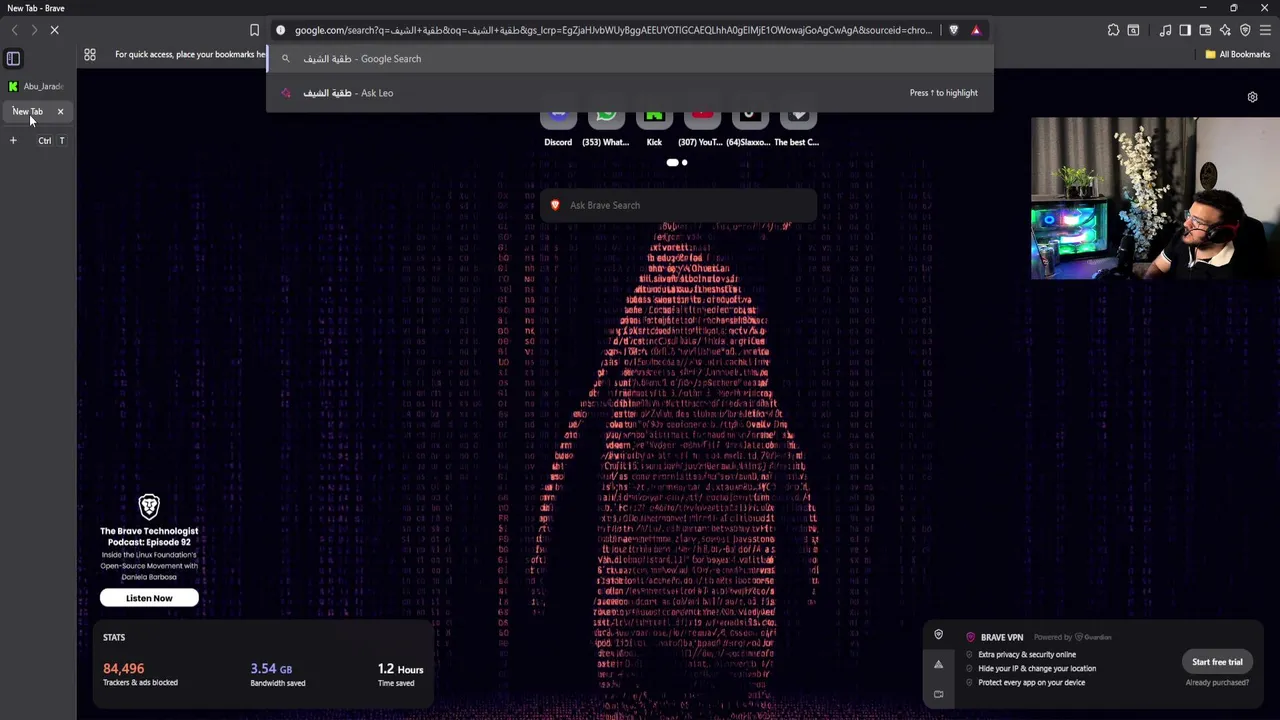The height and width of the screenshot is (720, 1280).
Task: Open new tab page customize gear icon
Action: pos(1252,97)
